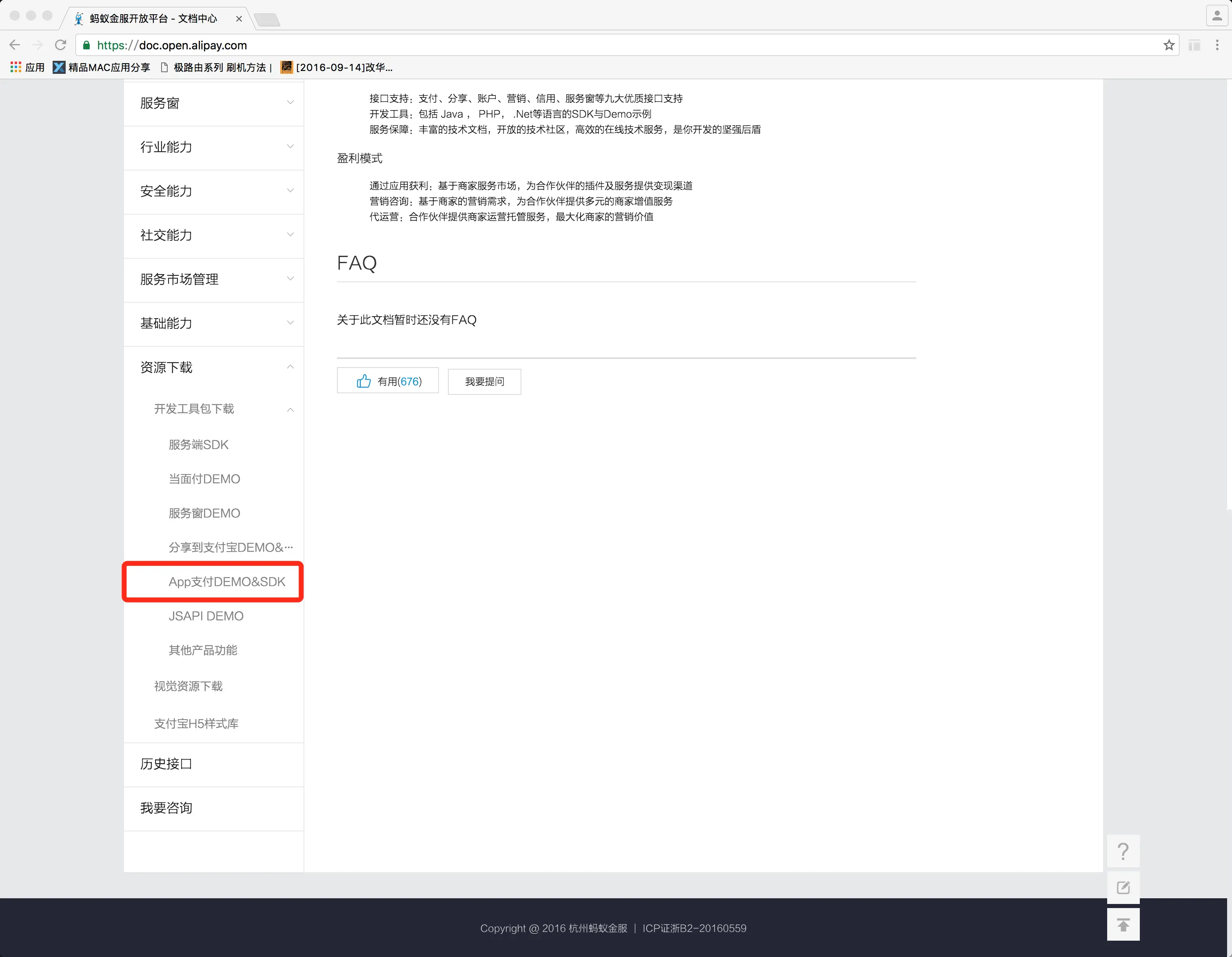Screen dimensions: 1232x957
Task: Click the browser back arrow
Action: pos(15,45)
